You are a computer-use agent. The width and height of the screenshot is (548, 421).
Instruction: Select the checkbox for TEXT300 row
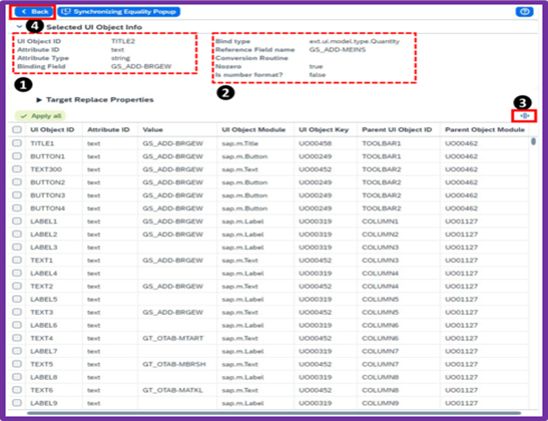[x=17, y=169]
